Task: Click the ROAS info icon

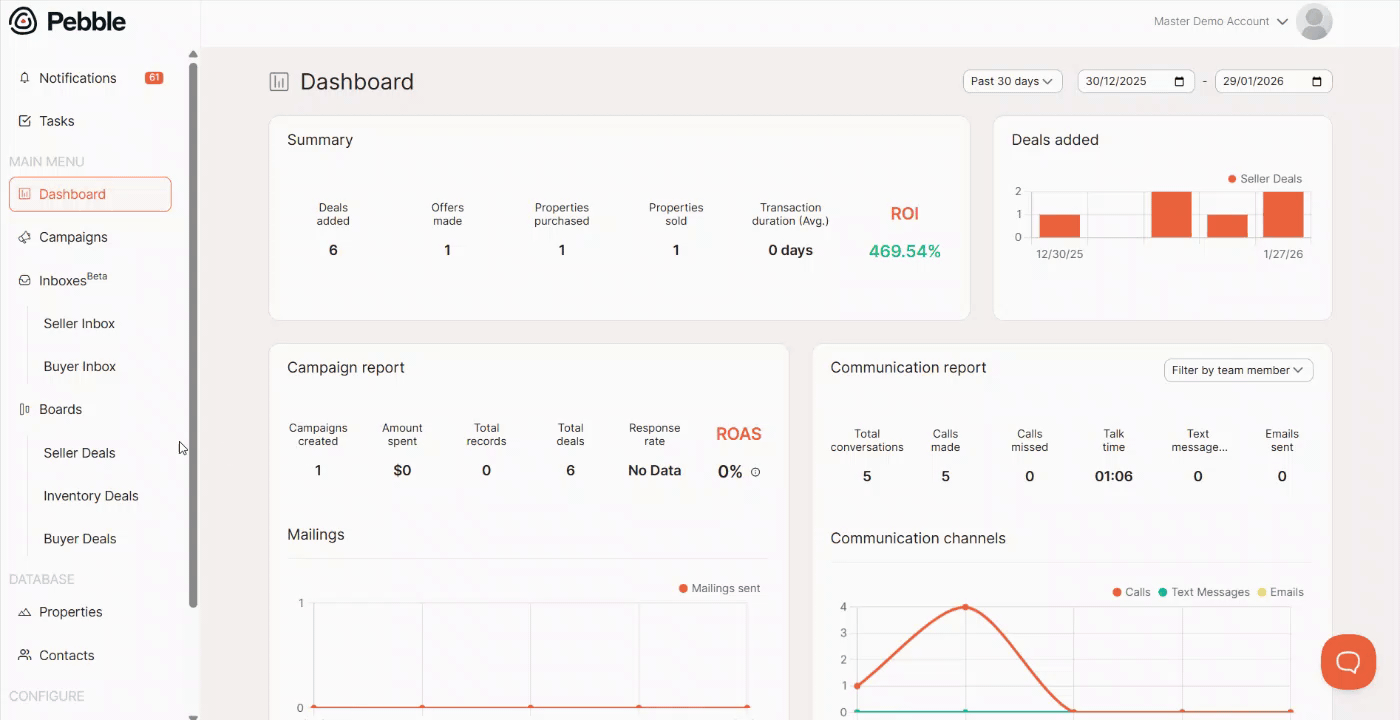Action: point(755,472)
